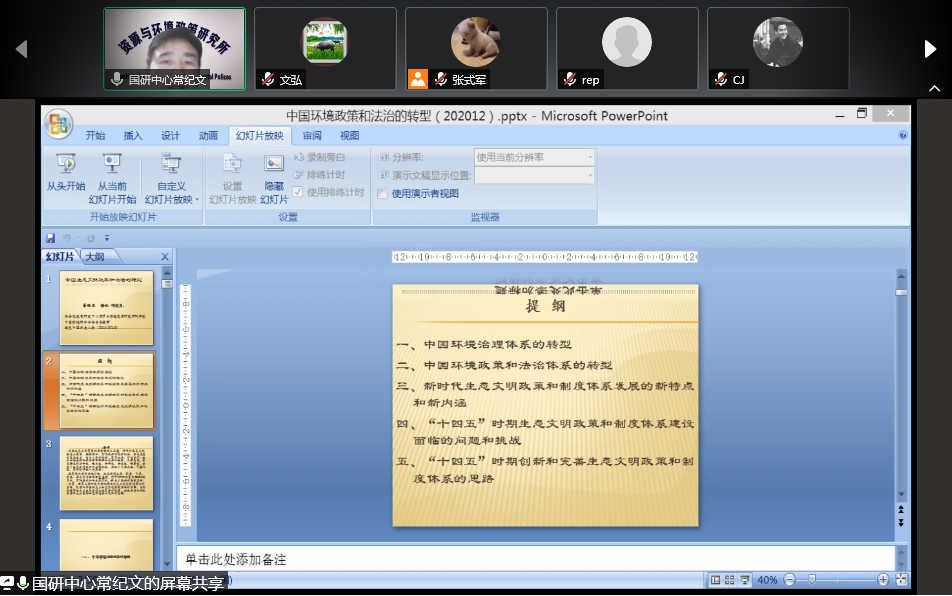Start slideshow from current slide
This screenshot has height=596, width=952.
[112, 165]
